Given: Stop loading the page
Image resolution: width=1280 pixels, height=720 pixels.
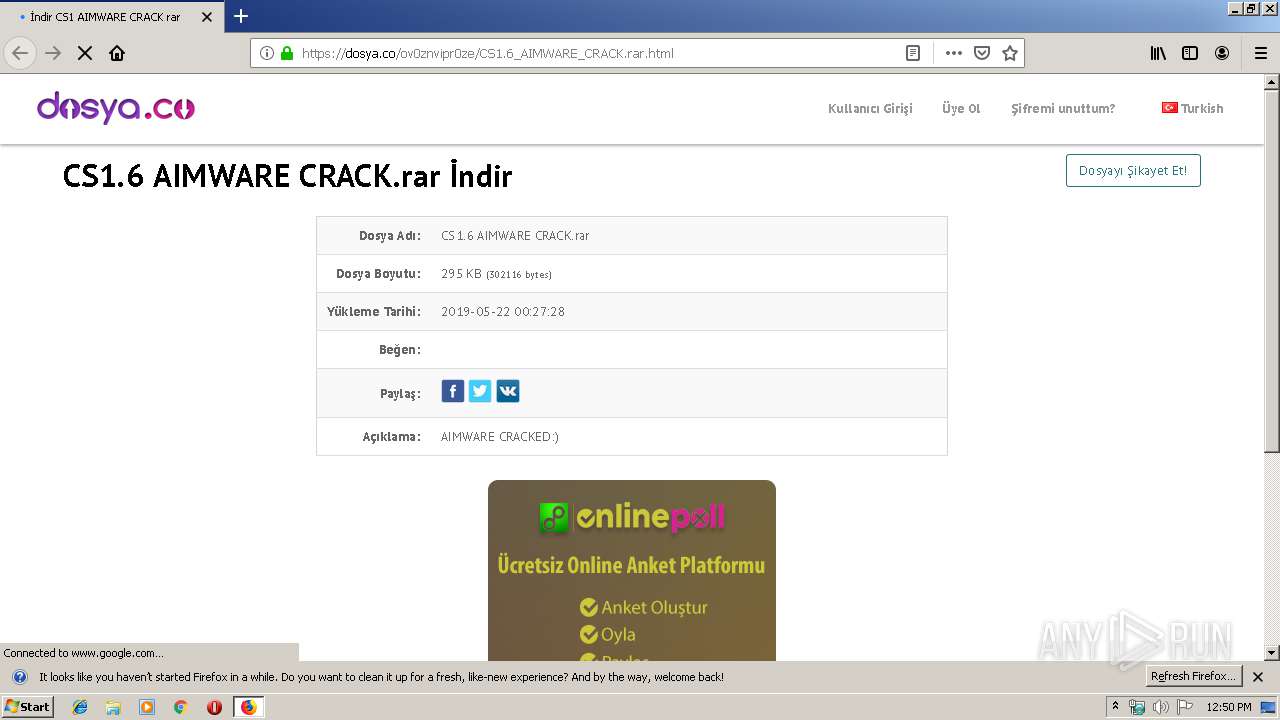Looking at the screenshot, I should click(x=85, y=53).
